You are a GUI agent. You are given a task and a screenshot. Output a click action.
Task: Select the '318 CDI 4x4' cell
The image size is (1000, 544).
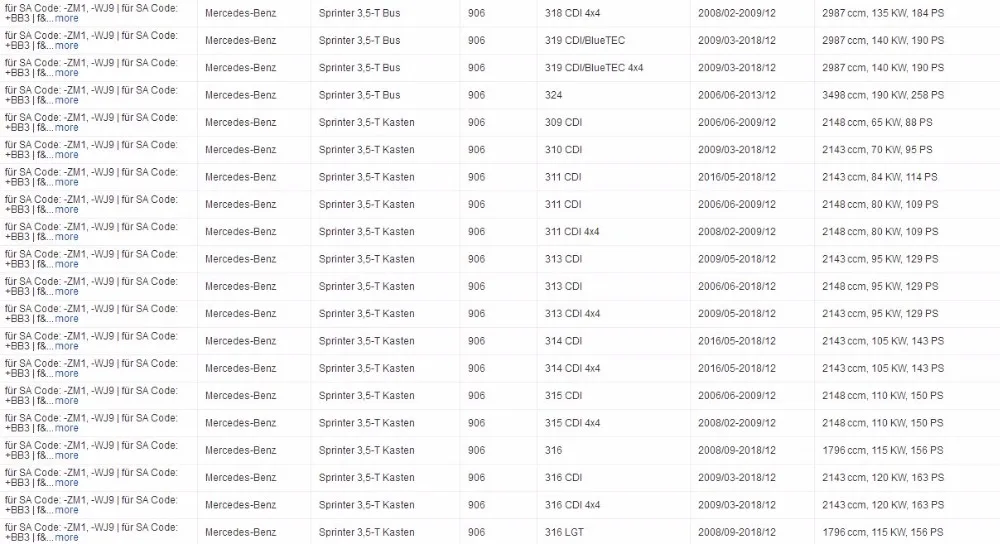(572, 13)
